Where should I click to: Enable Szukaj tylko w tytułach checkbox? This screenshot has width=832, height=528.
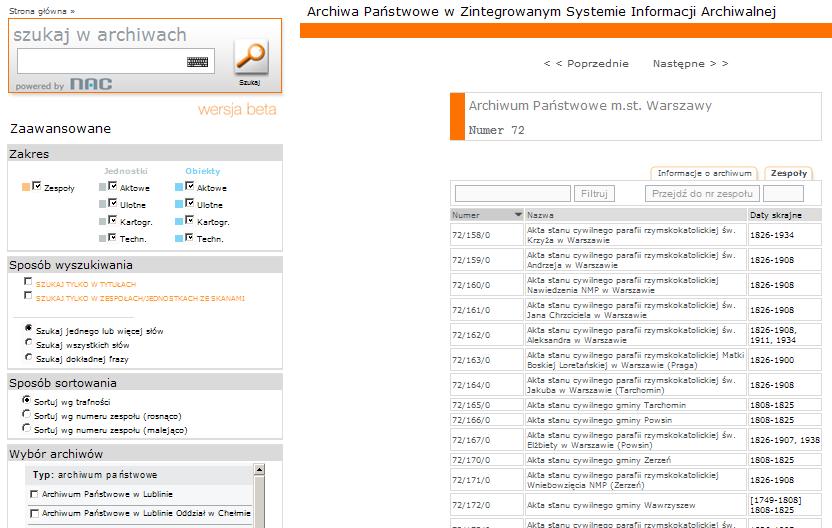(28, 282)
